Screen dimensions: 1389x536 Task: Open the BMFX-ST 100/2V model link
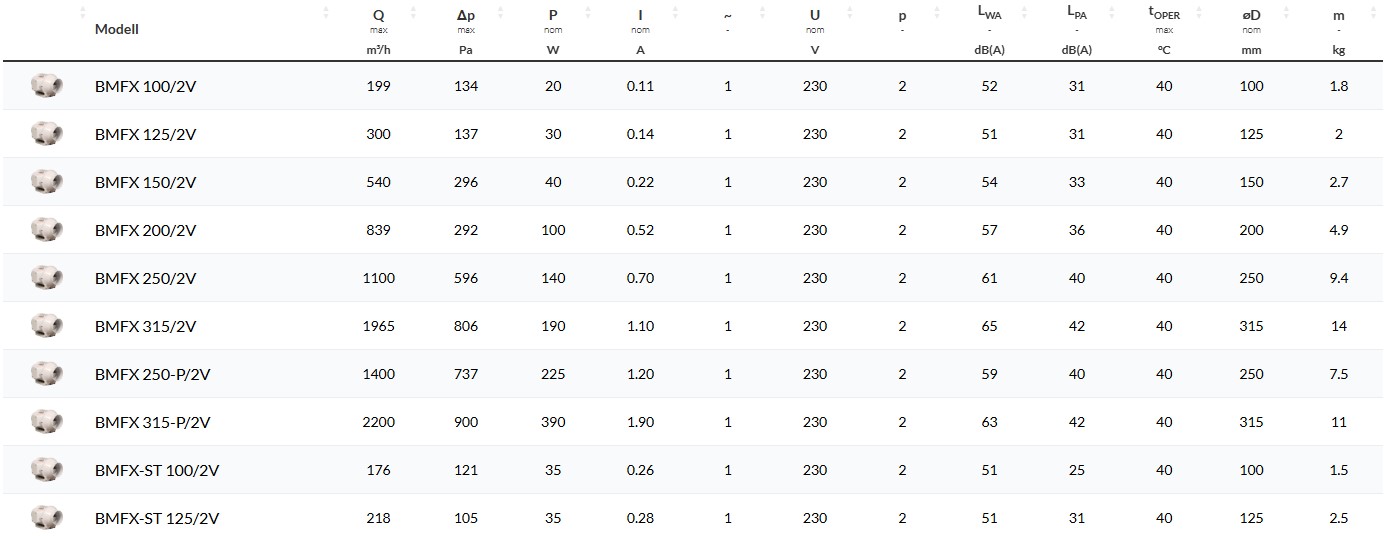[x=156, y=470]
